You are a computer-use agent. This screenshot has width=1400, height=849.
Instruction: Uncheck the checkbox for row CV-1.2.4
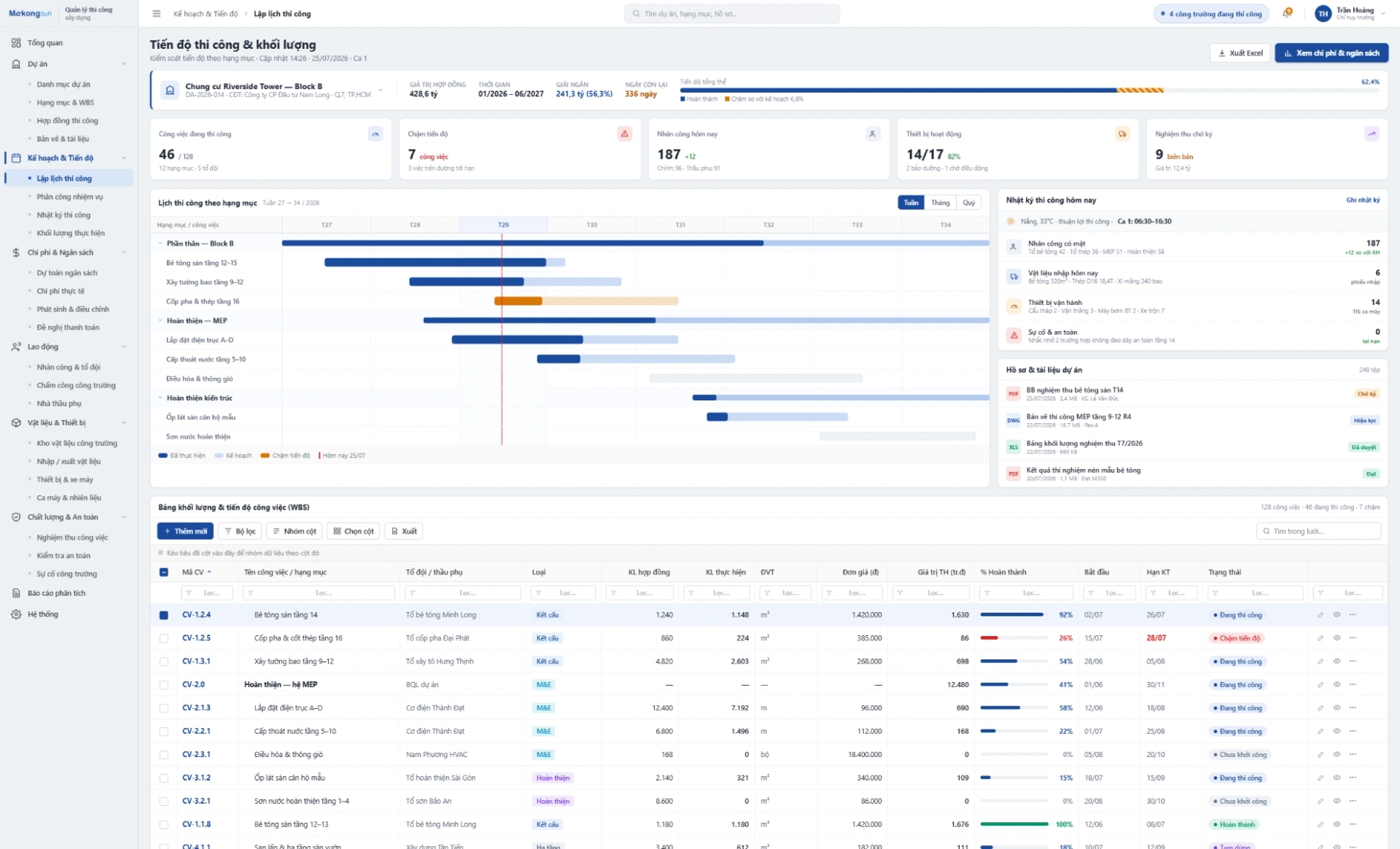click(163, 615)
